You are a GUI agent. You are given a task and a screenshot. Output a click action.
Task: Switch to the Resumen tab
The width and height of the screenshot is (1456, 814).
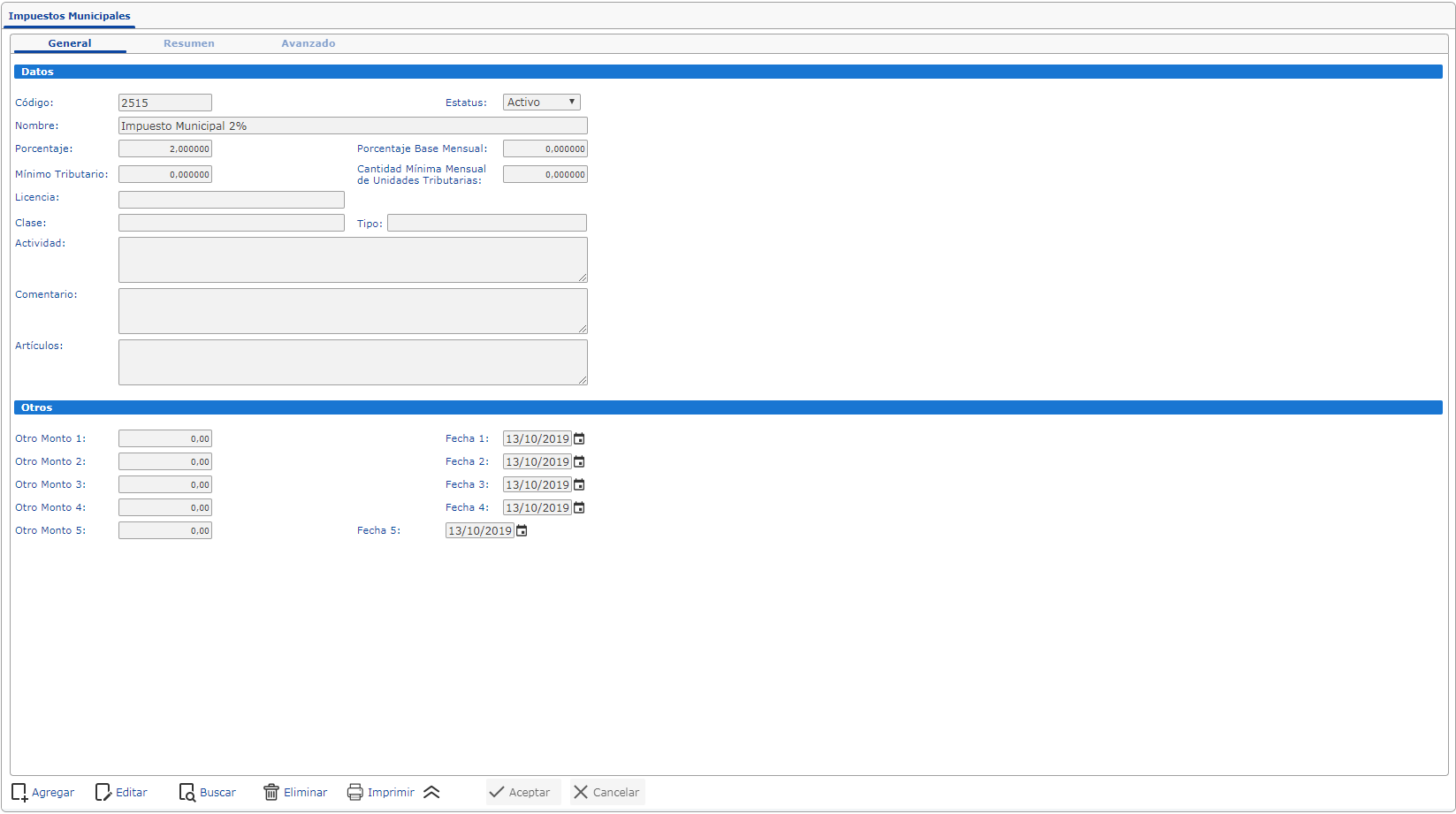pos(188,43)
